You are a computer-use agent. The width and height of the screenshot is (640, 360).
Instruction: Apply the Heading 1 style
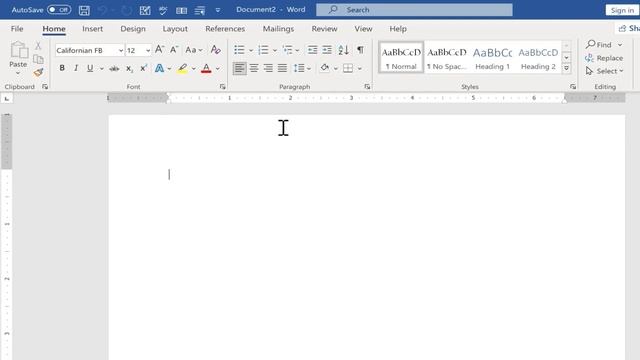(x=493, y=58)
